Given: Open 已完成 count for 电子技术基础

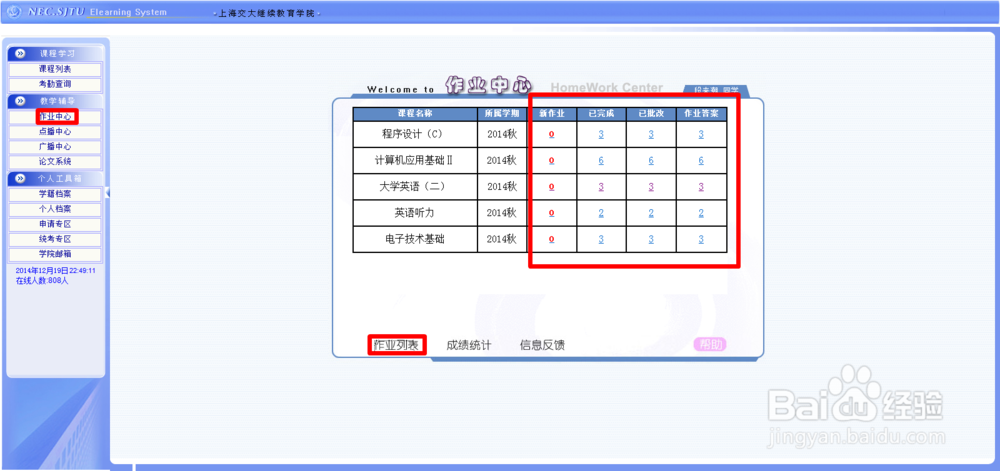Looking at the screenshot, I should (601, 239).
